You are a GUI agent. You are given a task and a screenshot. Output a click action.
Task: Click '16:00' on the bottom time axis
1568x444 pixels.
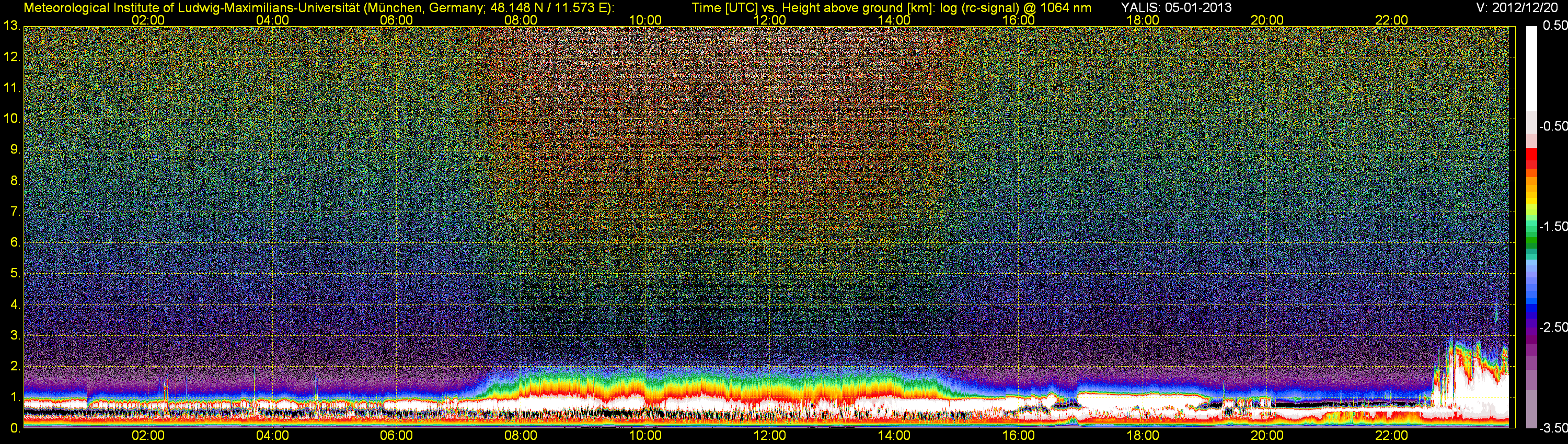[x=1018, y=436]
